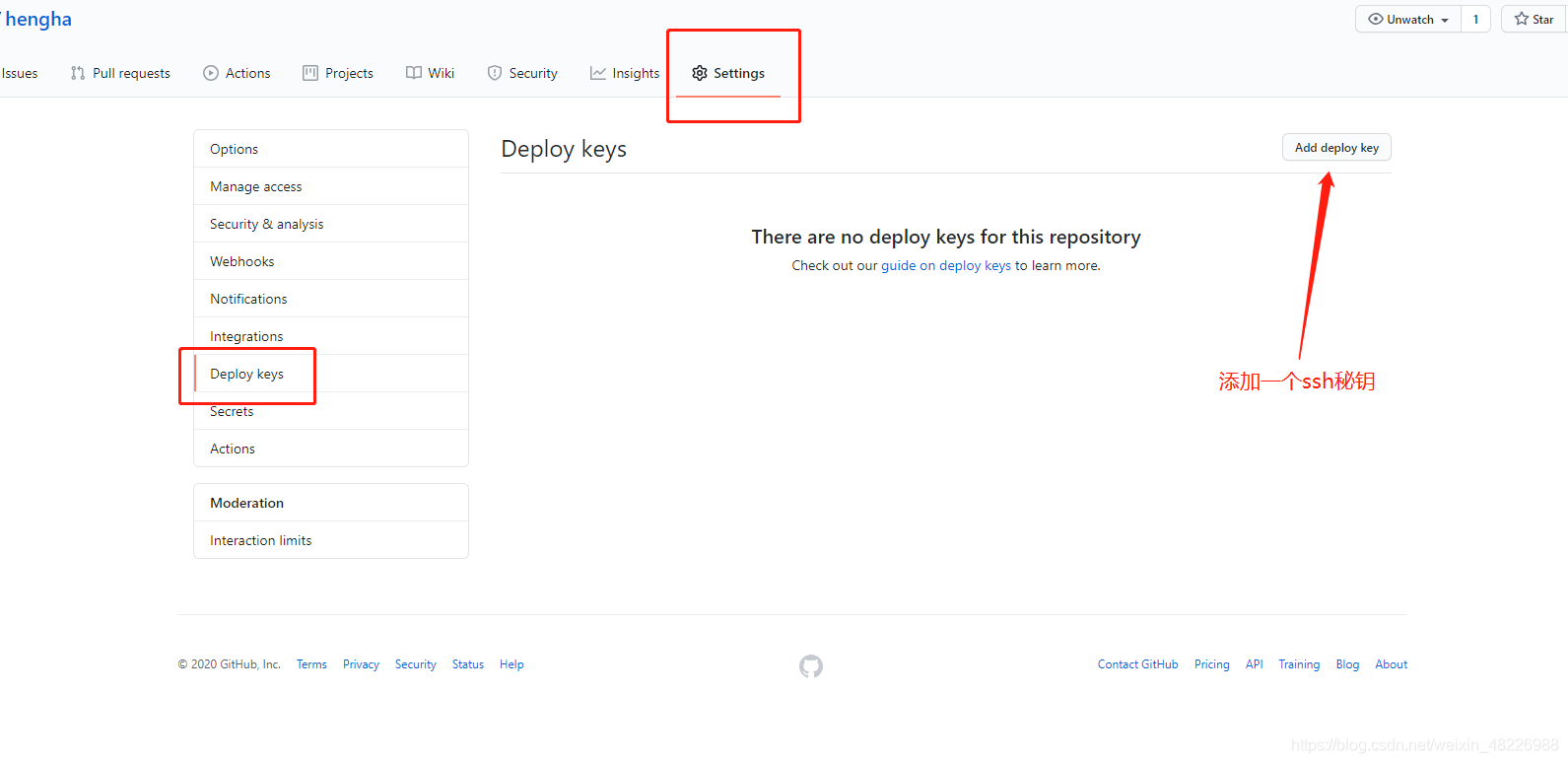The height and width of the screenshot is (763, 1568).
Task: Open the Insights tab
Action: click(x=636, y=73)
